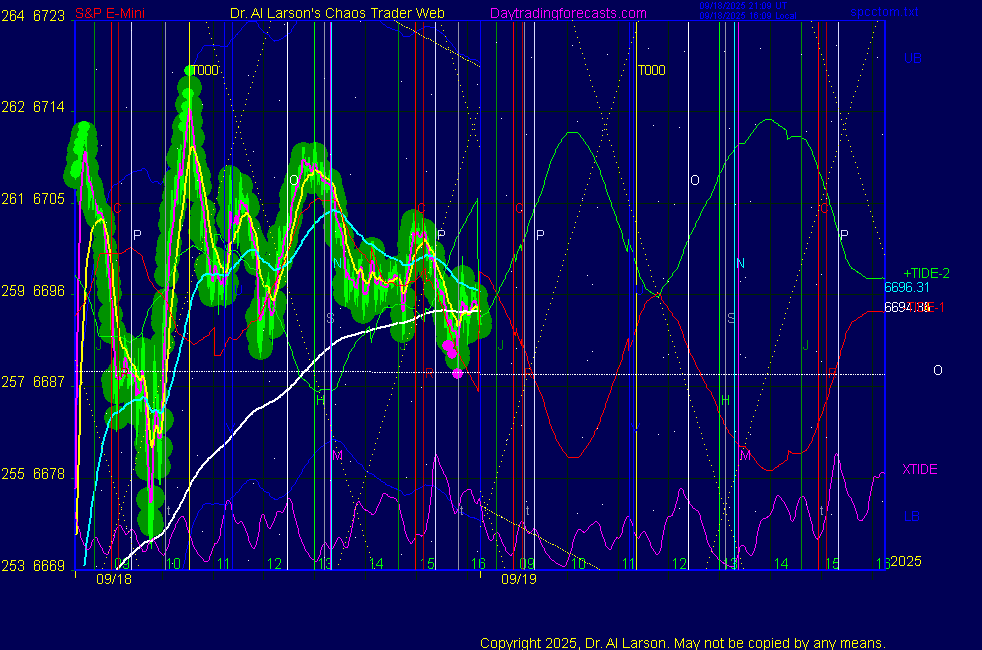Click the magenta M marker on 09/19 session
This screenshot has width=982, height=650.
(x=745, y=455)
